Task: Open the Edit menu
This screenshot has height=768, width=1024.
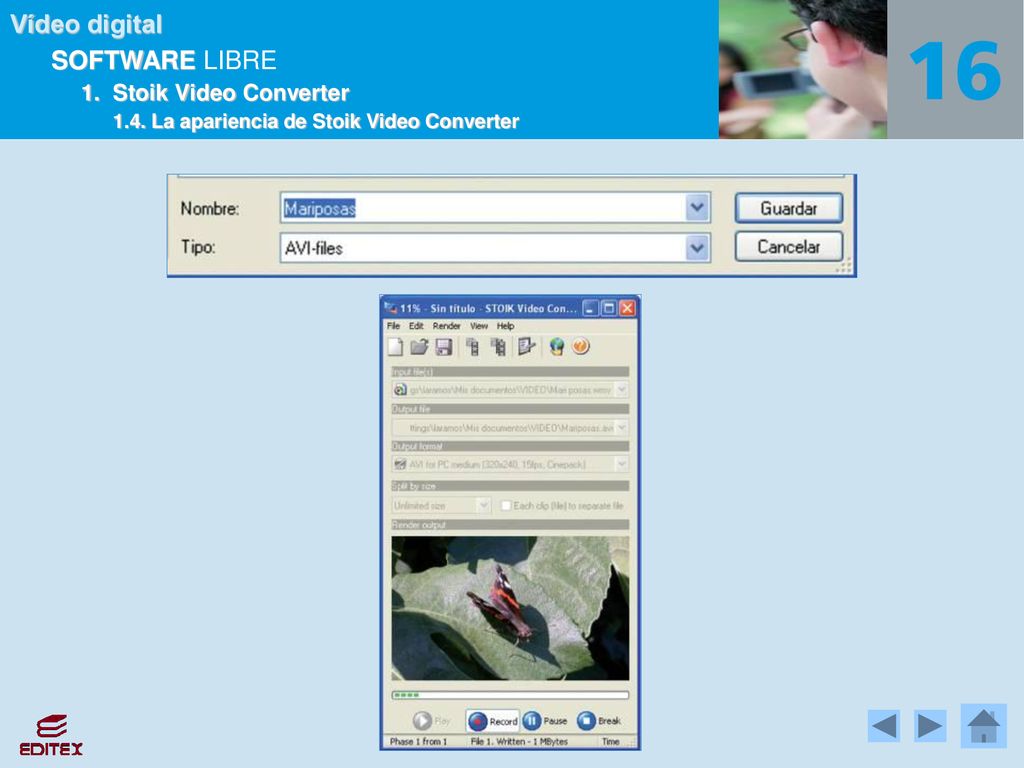Action: coord(416,326)
